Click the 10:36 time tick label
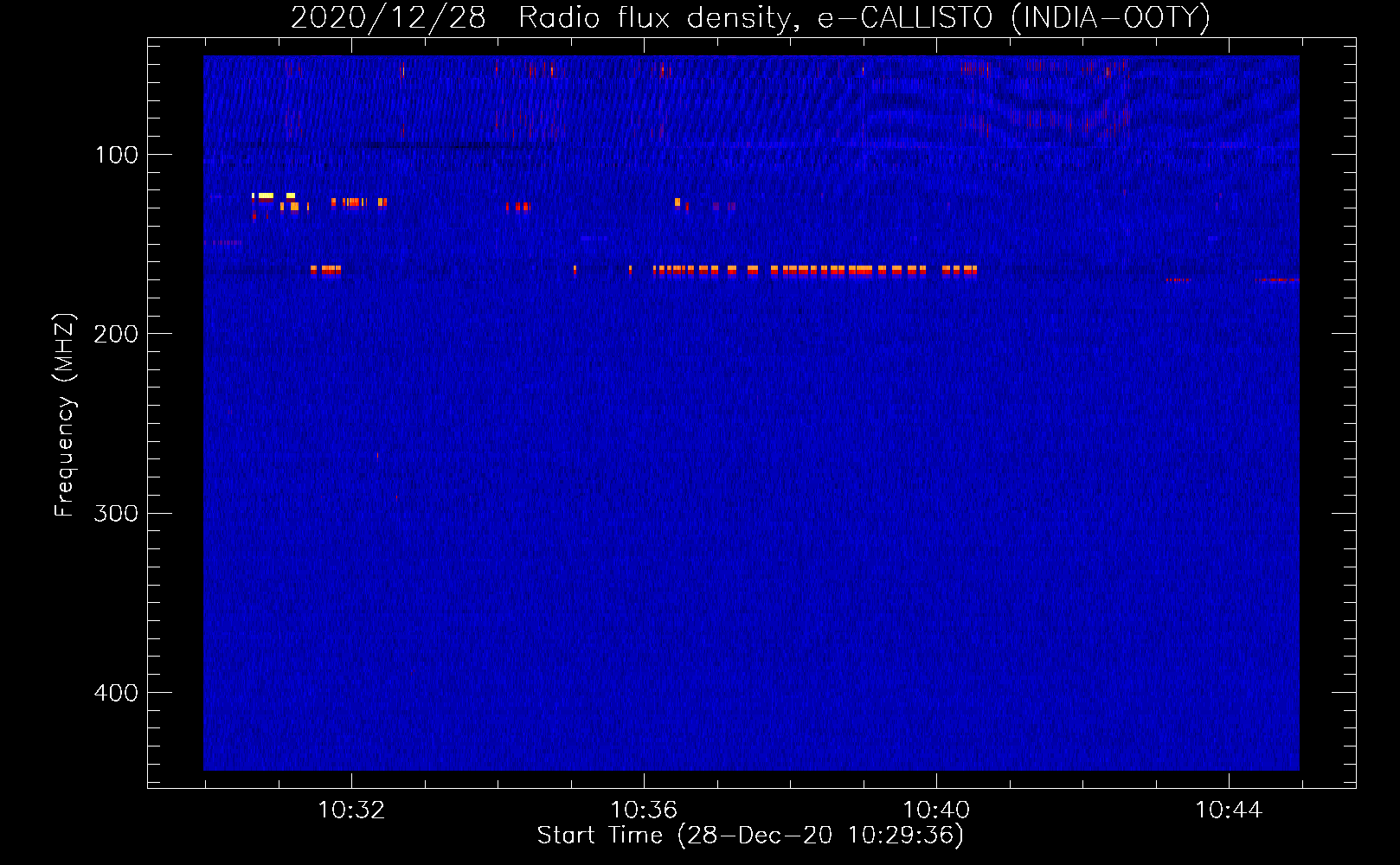This screenshot has width=1400, height=865. click(x=644, y=811)
